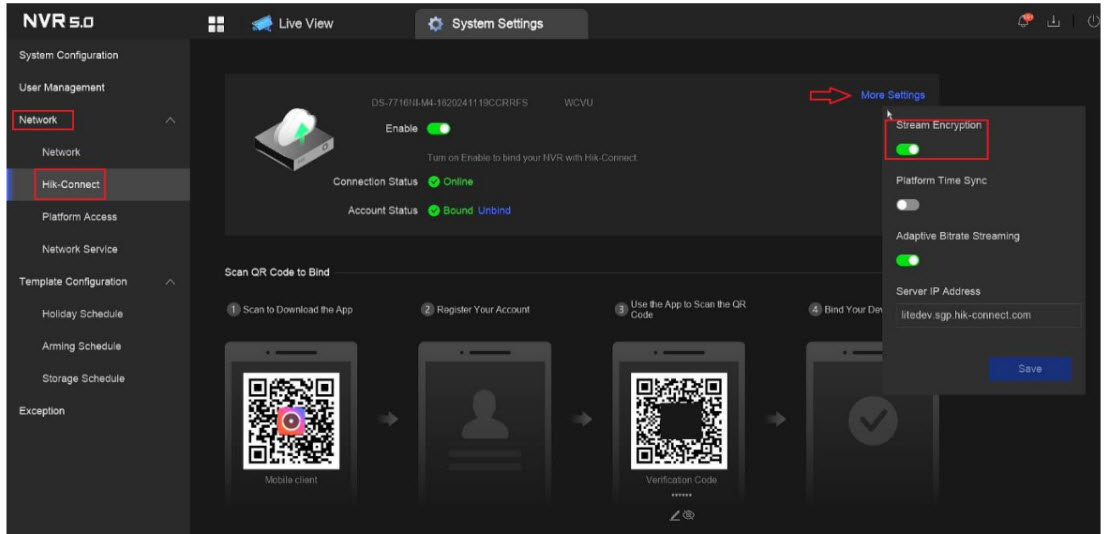The height and width of the screenshot is (534, 1105).
Task: Click the edit pencil under Verification Code
Action: tap(676, 515)
